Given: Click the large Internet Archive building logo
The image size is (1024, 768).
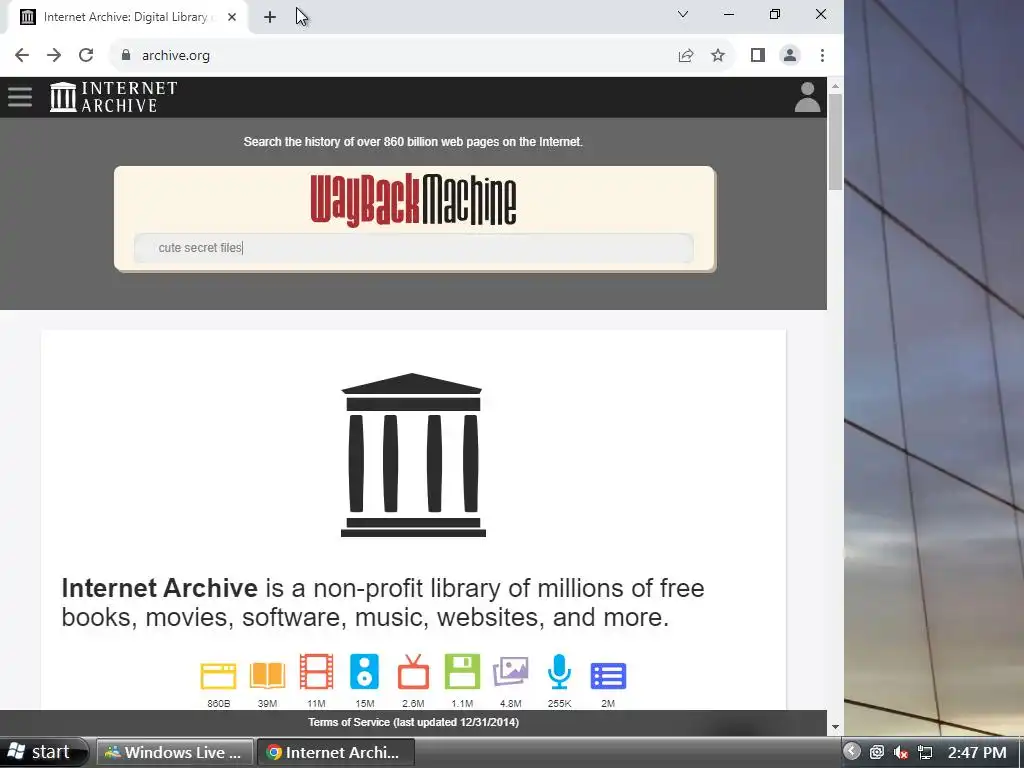Looking at the screenshot, I should click(x=413, y=455).
